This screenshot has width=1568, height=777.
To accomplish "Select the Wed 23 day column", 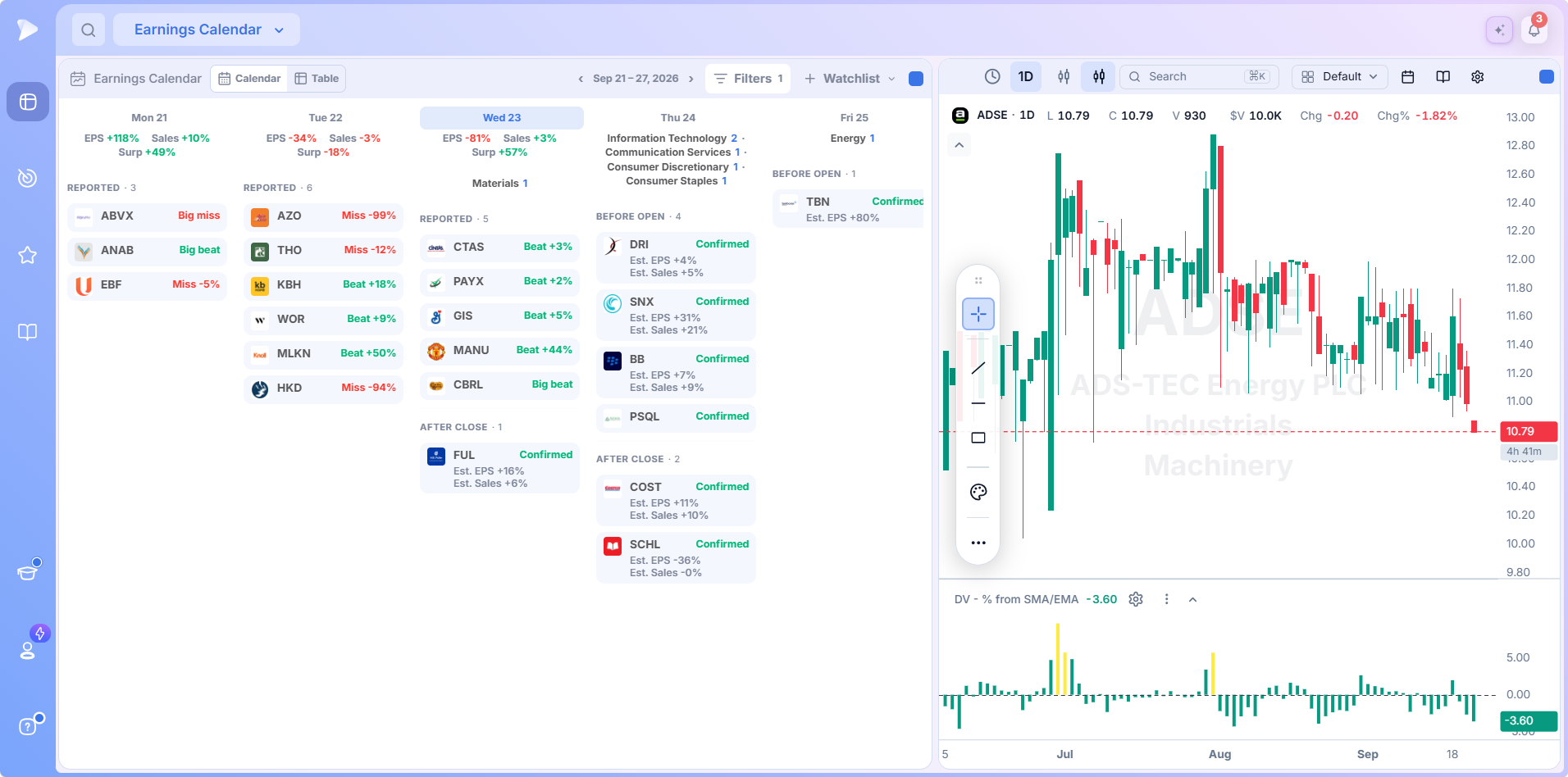I will click(x=502, y=118).
